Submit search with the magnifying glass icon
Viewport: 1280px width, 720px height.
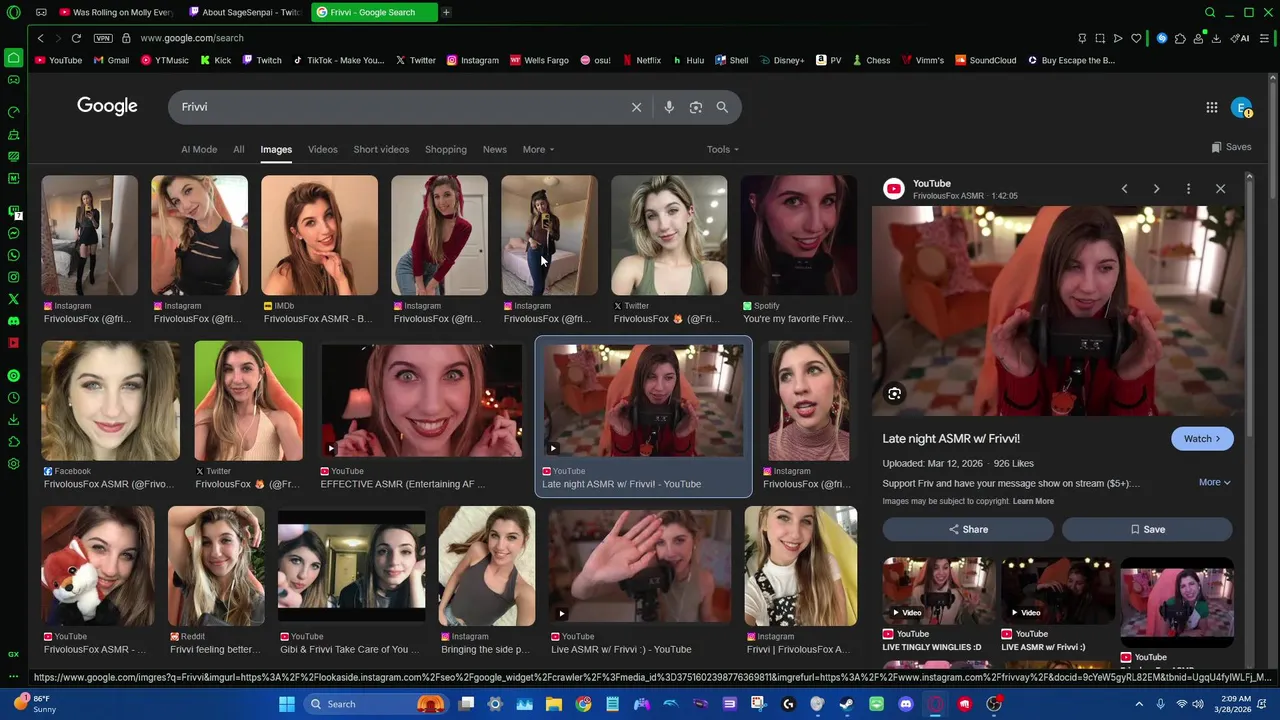coord(722,107)
